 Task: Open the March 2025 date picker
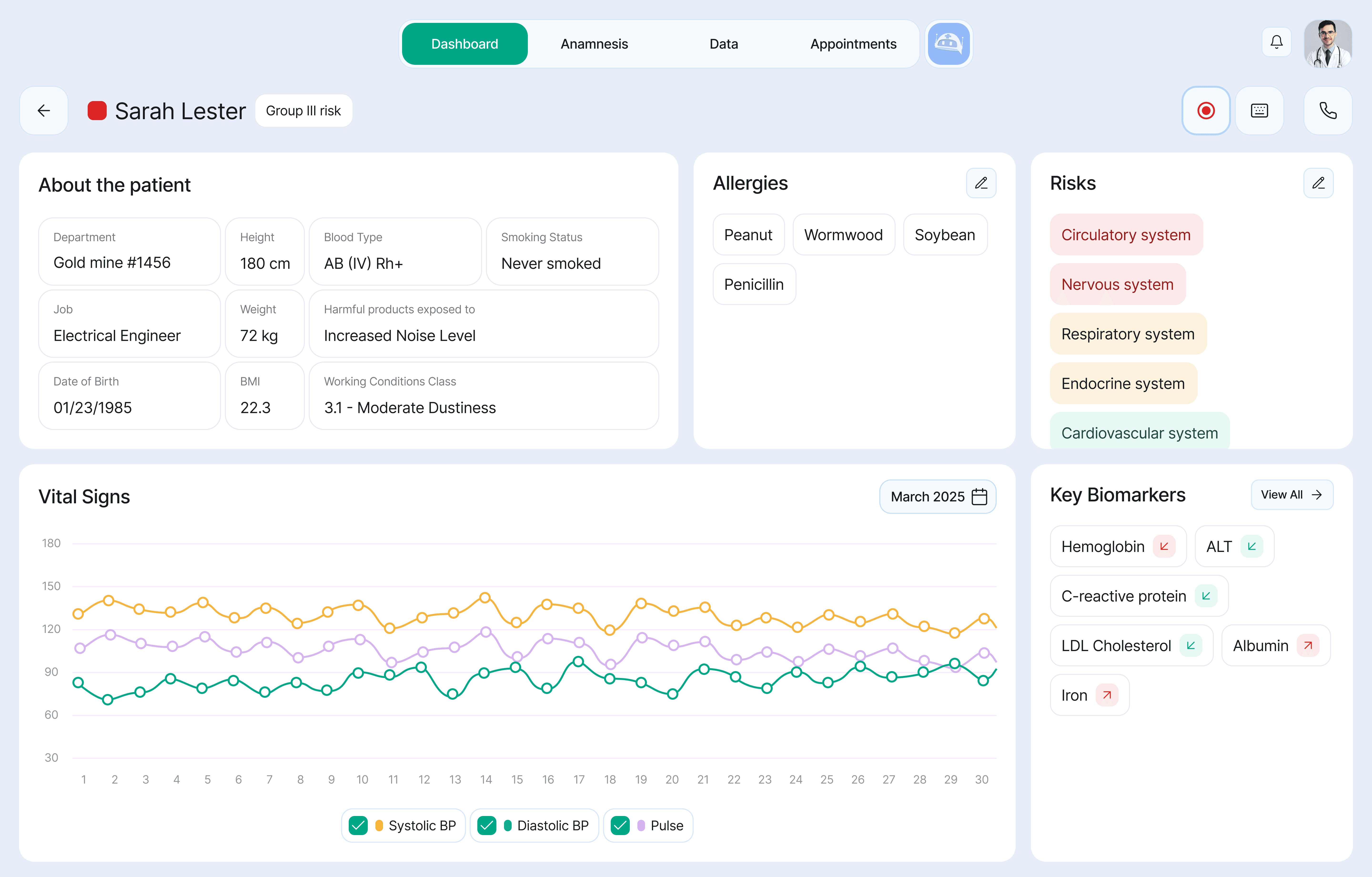938,497
